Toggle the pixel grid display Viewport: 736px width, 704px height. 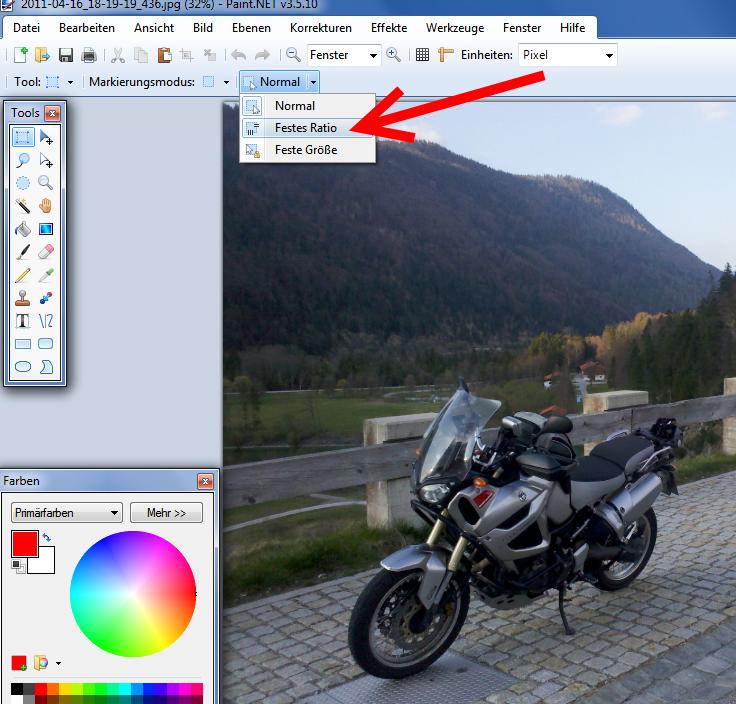point(422,55)
